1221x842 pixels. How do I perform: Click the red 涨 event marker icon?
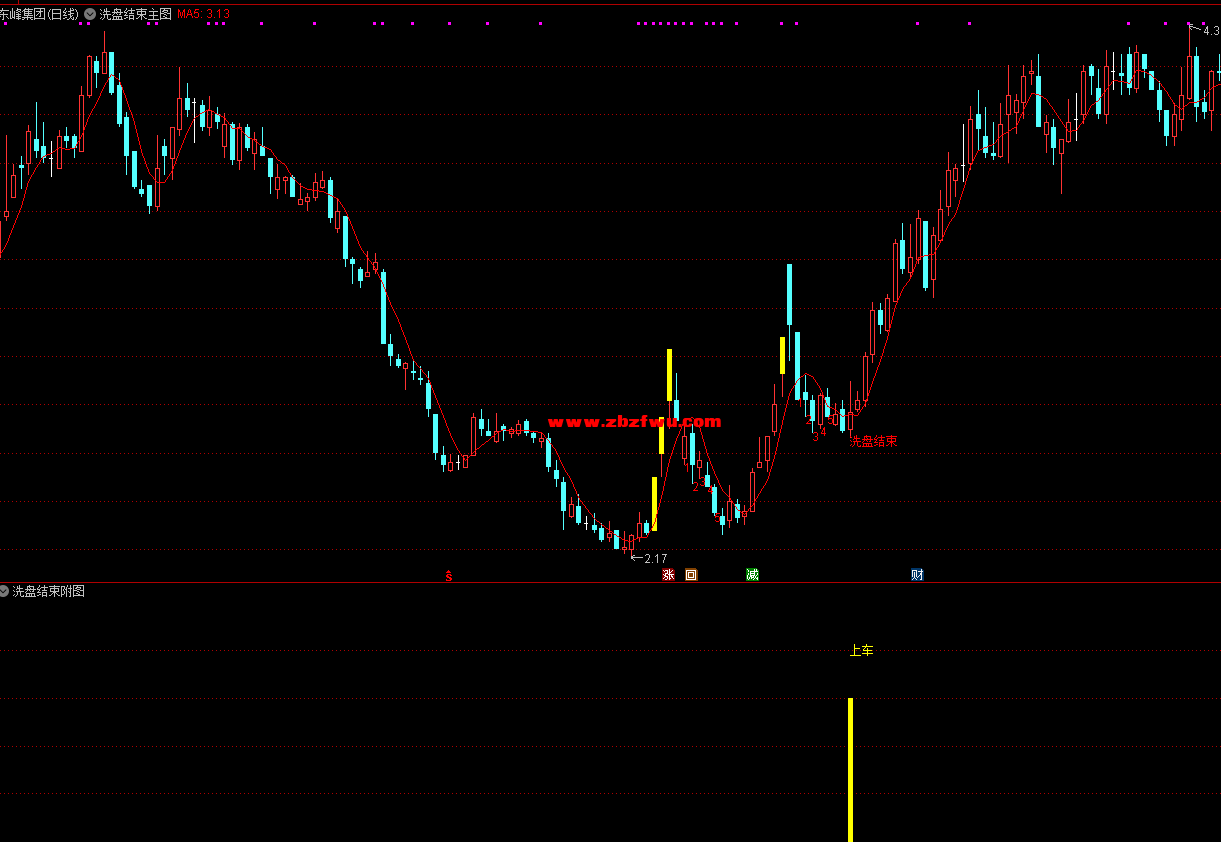[x=668, y=575]
